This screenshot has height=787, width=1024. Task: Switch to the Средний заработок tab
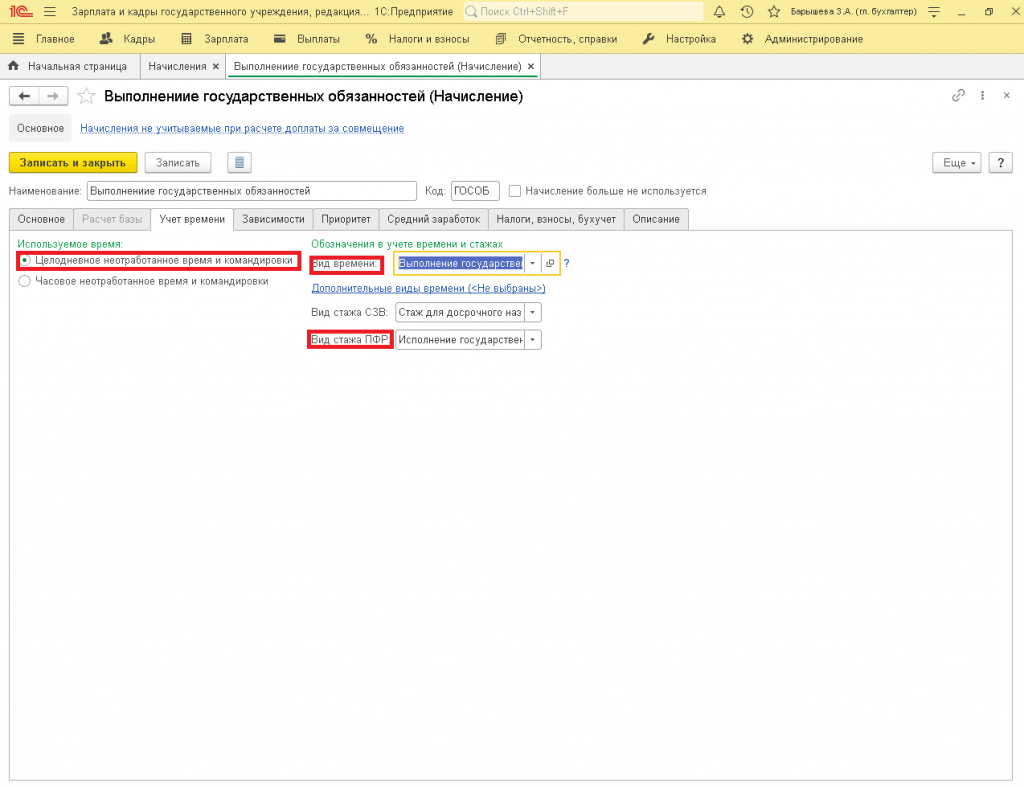(x=433, y=219)
